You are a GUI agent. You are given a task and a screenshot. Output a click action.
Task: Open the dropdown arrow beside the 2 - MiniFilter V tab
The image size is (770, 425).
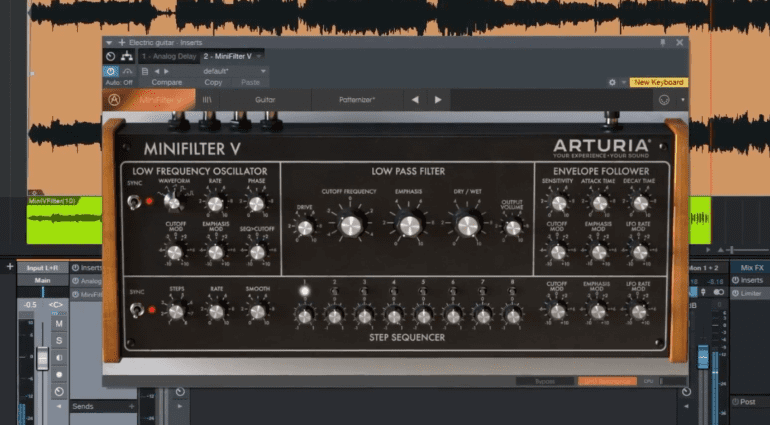[259, 57]
